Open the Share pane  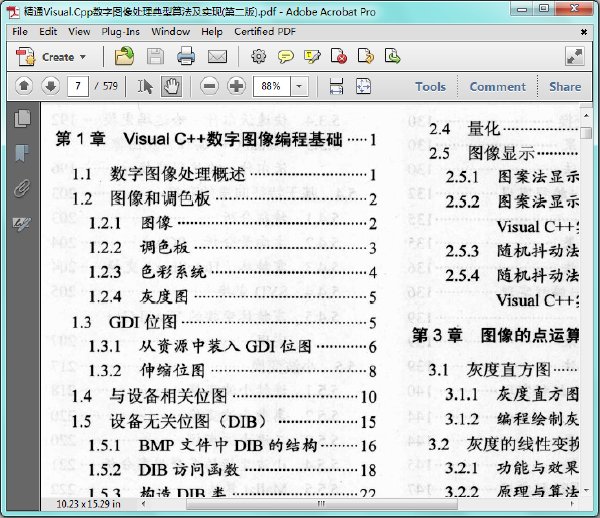565,87
